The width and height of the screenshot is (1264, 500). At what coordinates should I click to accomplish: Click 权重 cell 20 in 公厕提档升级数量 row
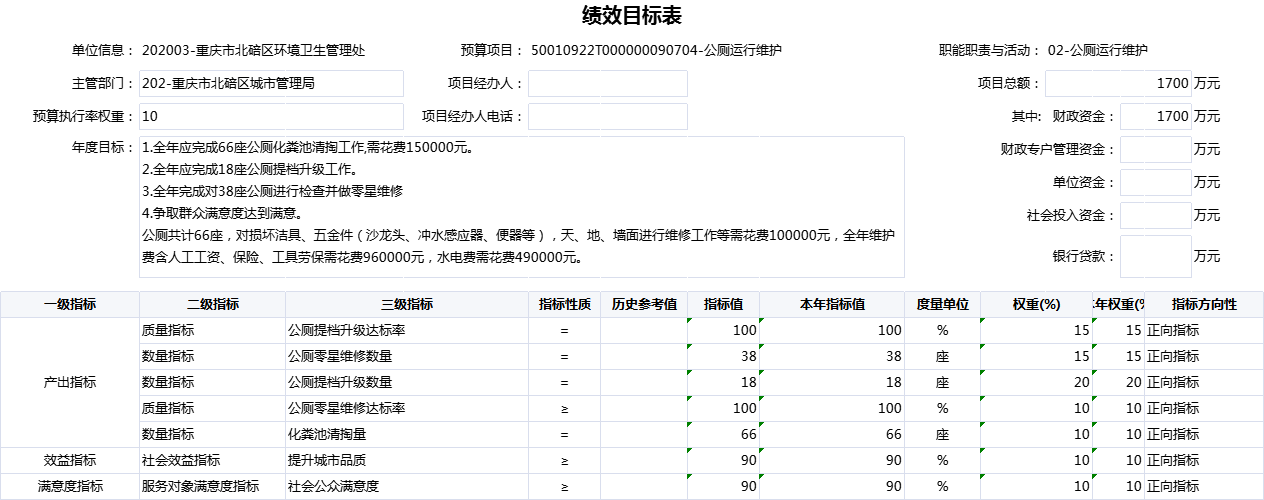[1036, 383]
